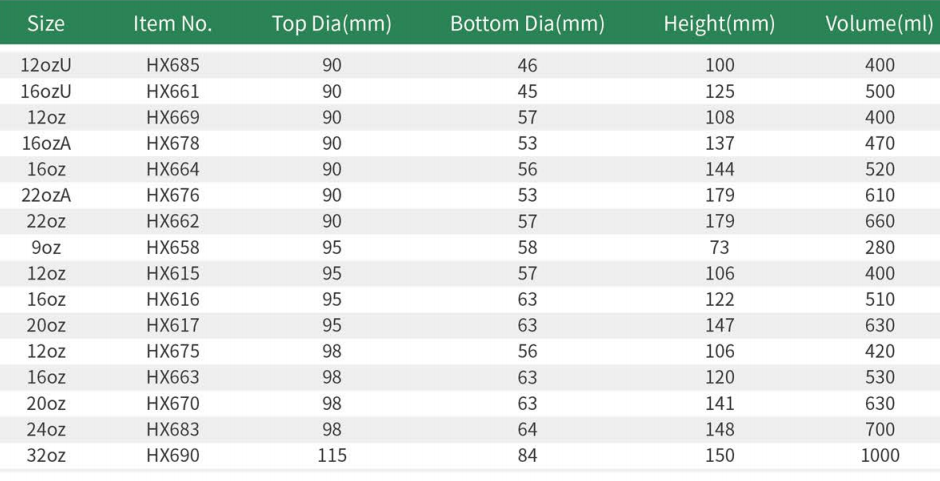
Task: Click the Size column header
Action: pos(46,24)
